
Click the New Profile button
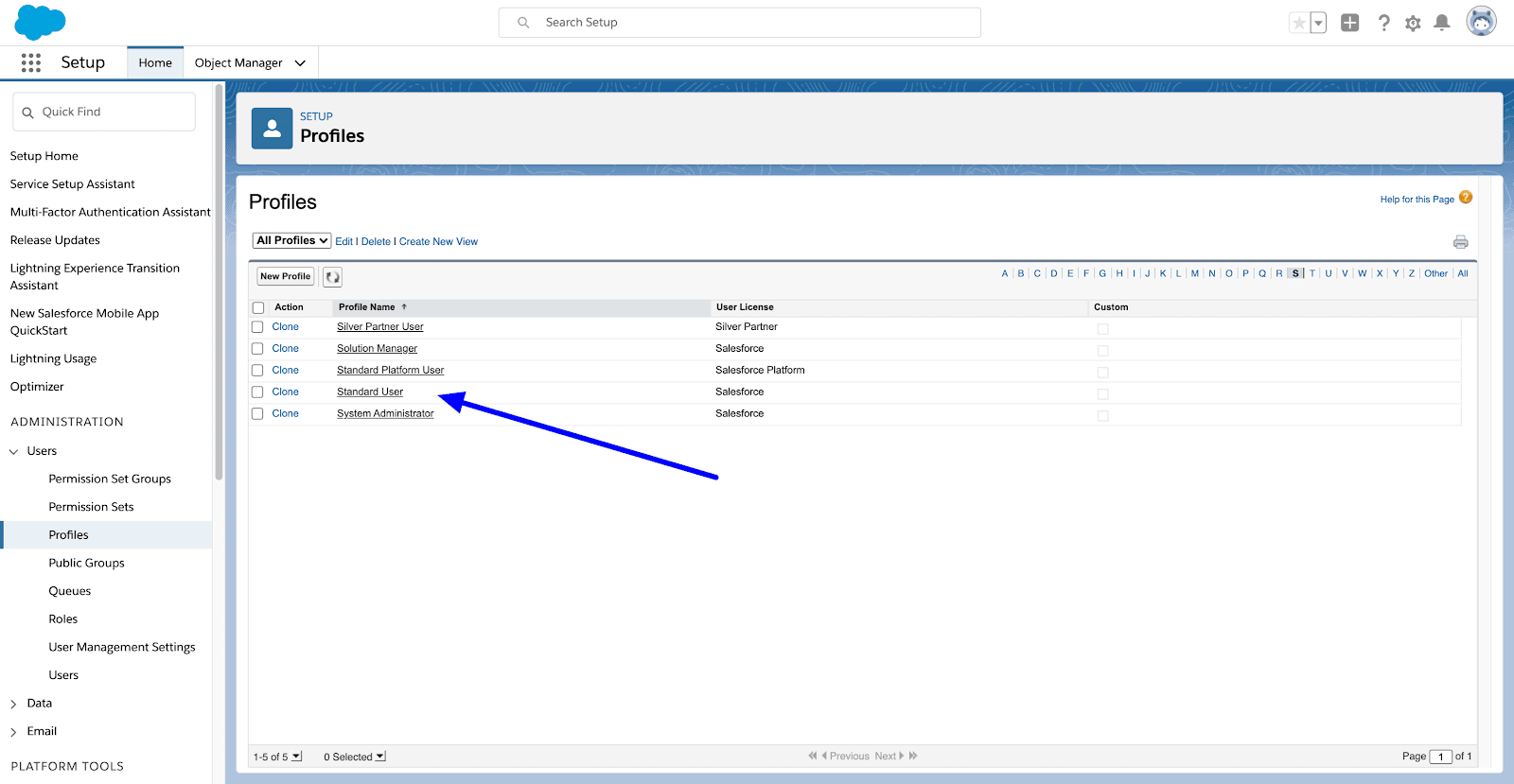285,276
